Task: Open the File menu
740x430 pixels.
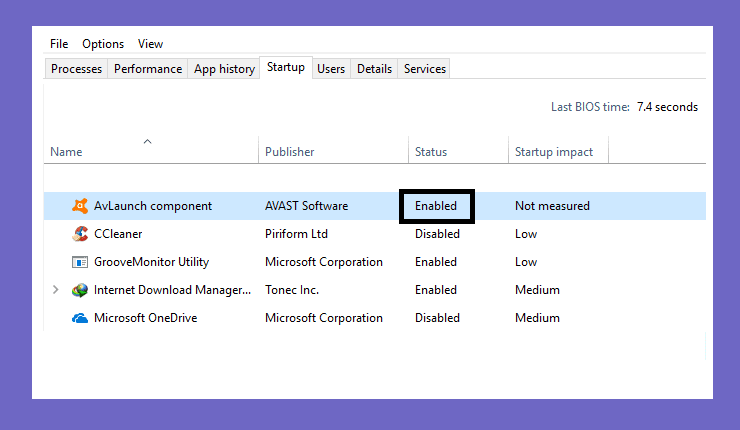Action: tap(59, 44)
